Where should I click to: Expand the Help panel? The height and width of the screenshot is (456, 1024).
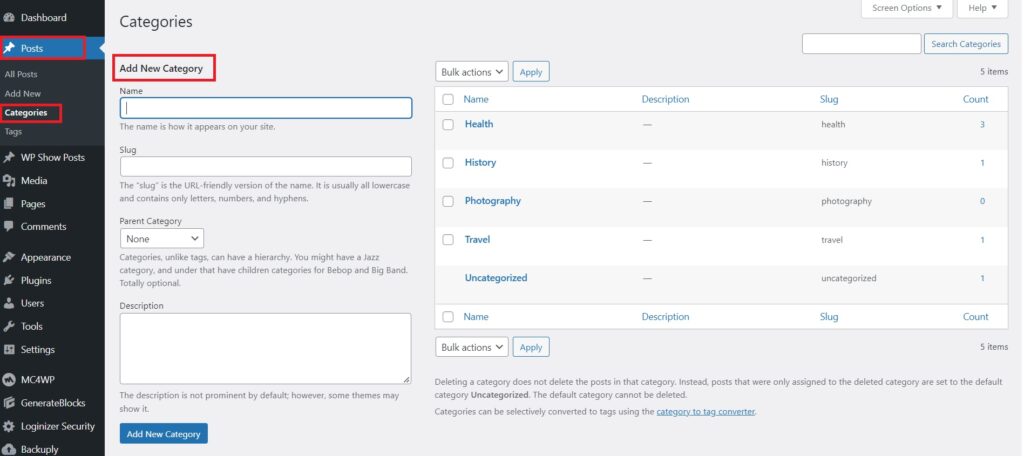coord(982,8)
